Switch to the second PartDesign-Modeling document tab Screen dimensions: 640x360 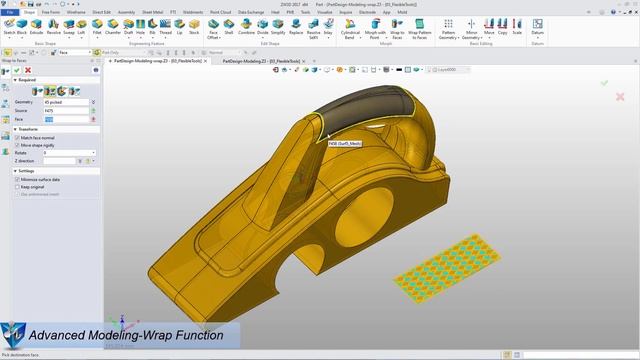click(x=261, y=61)
